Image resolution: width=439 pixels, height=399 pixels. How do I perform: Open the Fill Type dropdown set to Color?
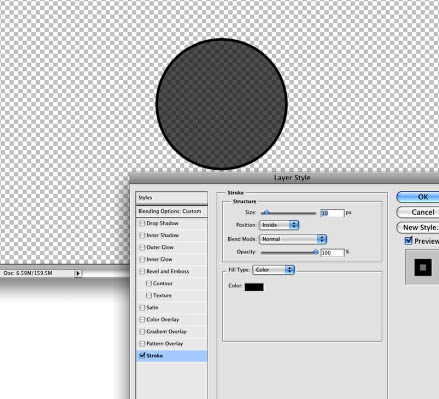[x=274, y=270]
